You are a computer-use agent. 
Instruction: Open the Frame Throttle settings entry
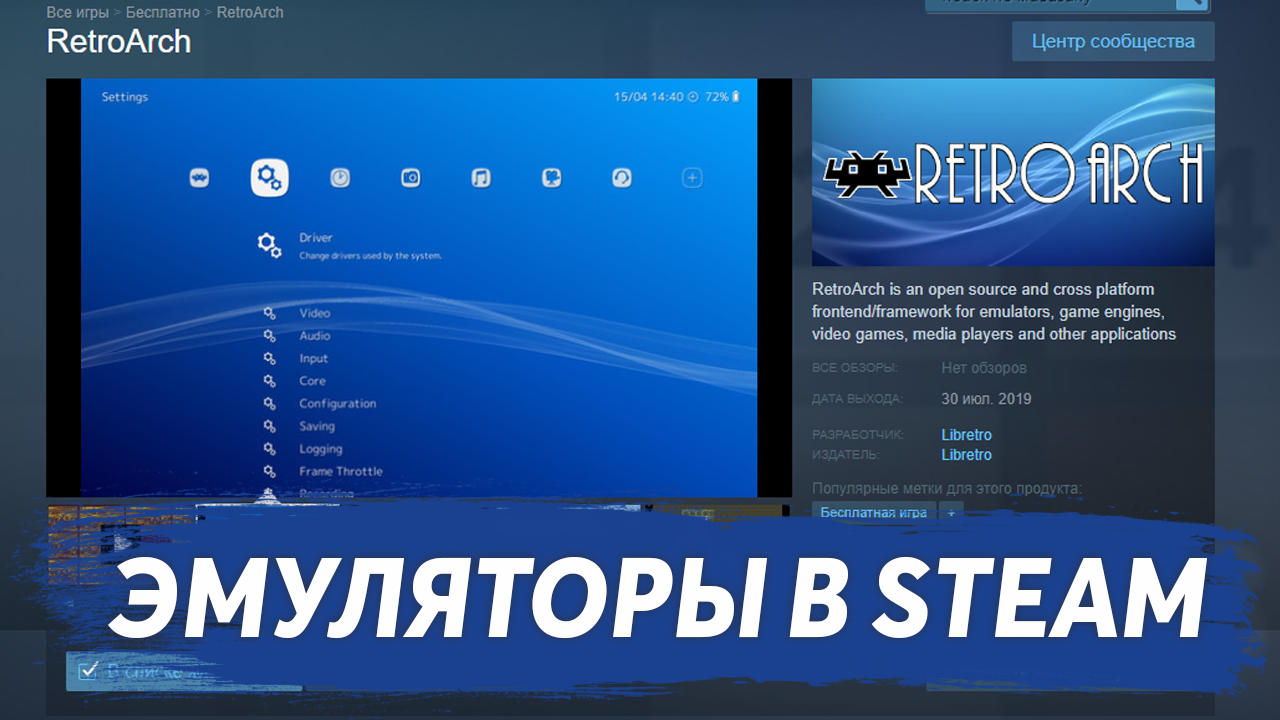pos(341,471)
